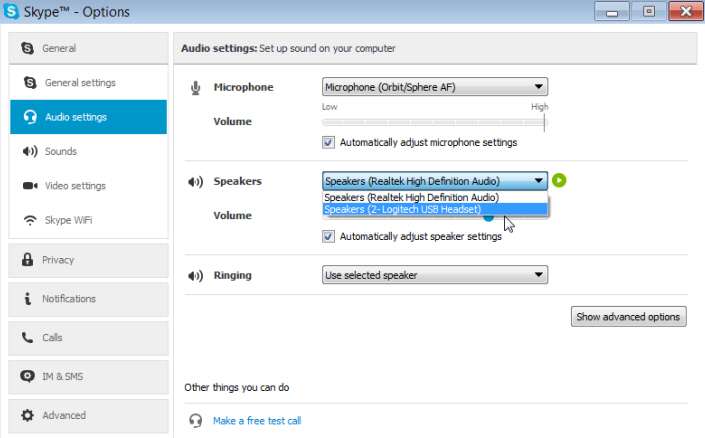Choose Speakers (Realtek High Definition Audio) from list

click(x=435, y=197)
